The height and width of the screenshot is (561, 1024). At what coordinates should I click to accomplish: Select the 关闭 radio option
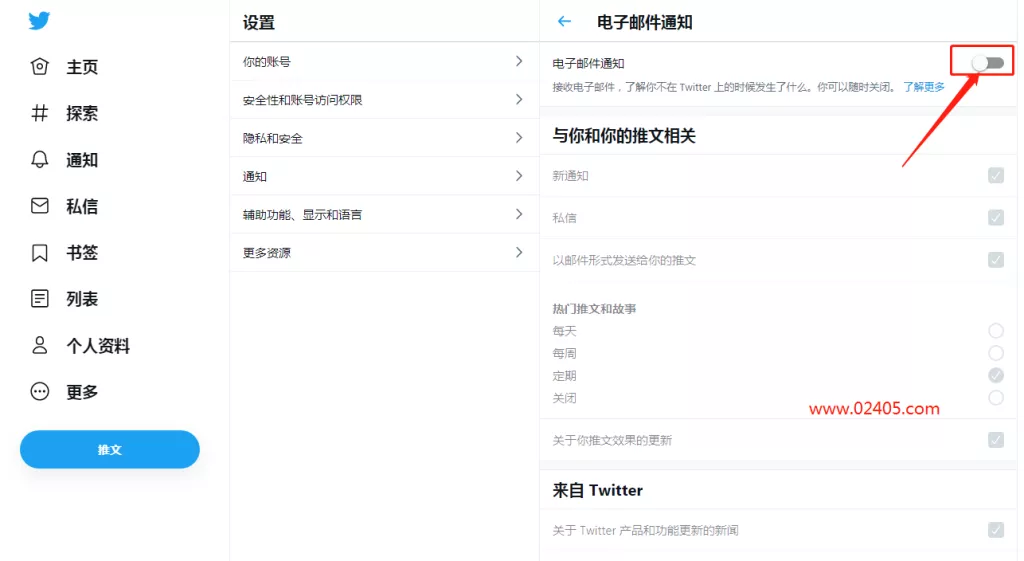point(995,397)
